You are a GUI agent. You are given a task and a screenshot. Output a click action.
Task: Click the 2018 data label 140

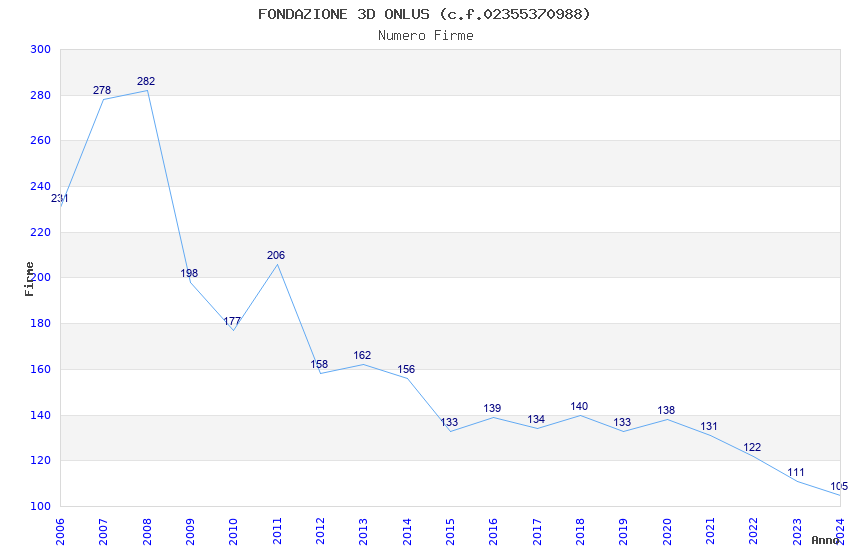pos(579,406)
